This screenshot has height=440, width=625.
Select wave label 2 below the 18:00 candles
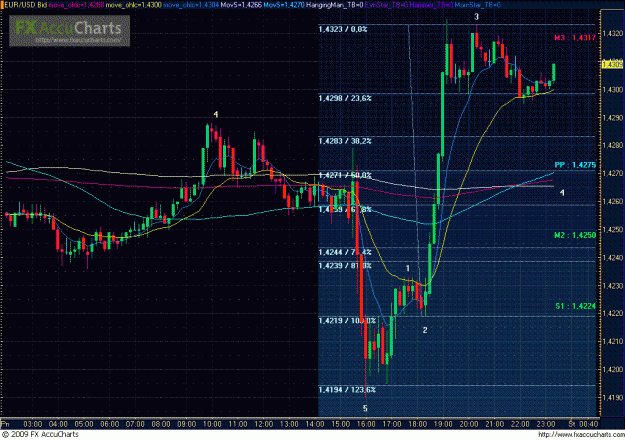[425, 330]
